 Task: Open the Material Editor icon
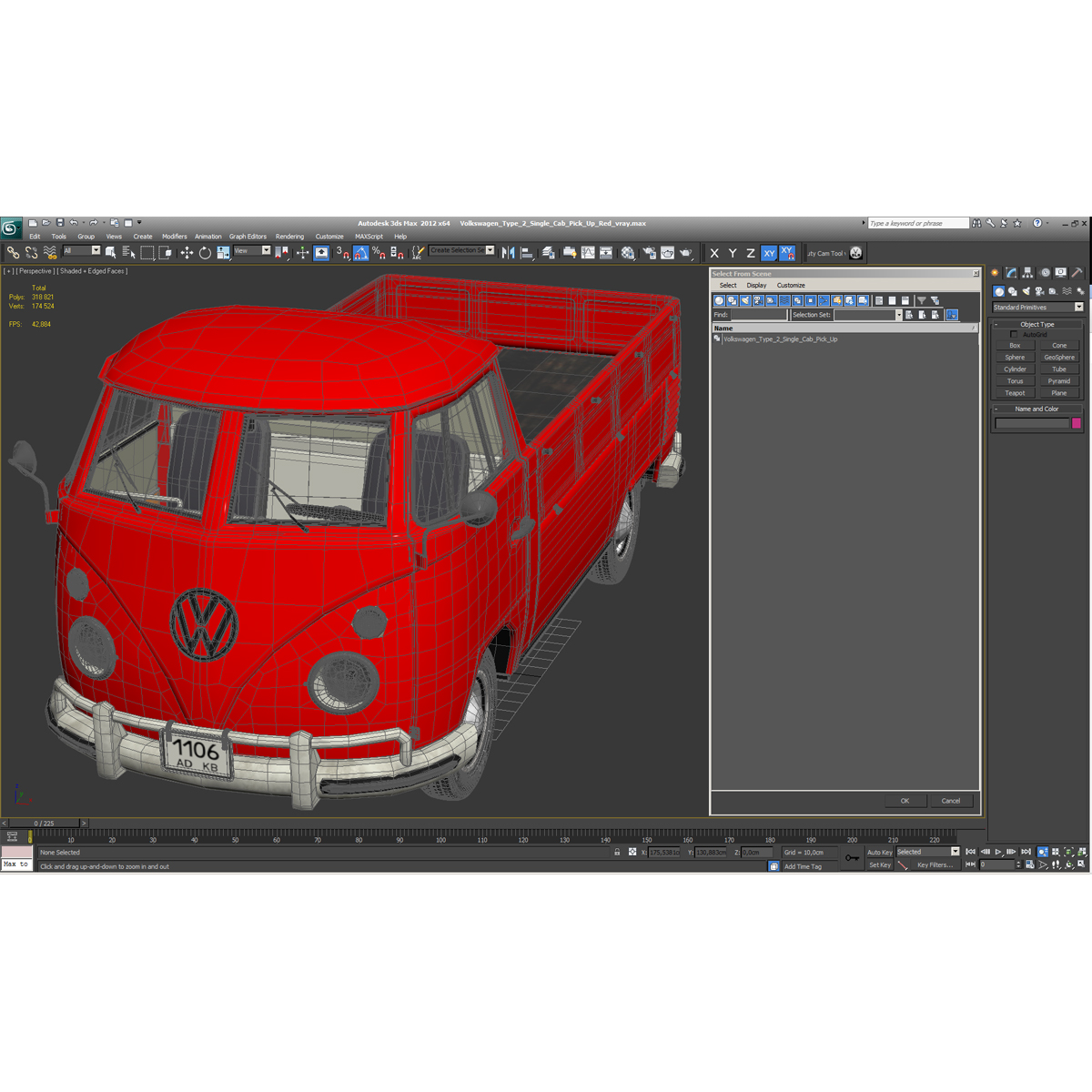click(628, 252)
